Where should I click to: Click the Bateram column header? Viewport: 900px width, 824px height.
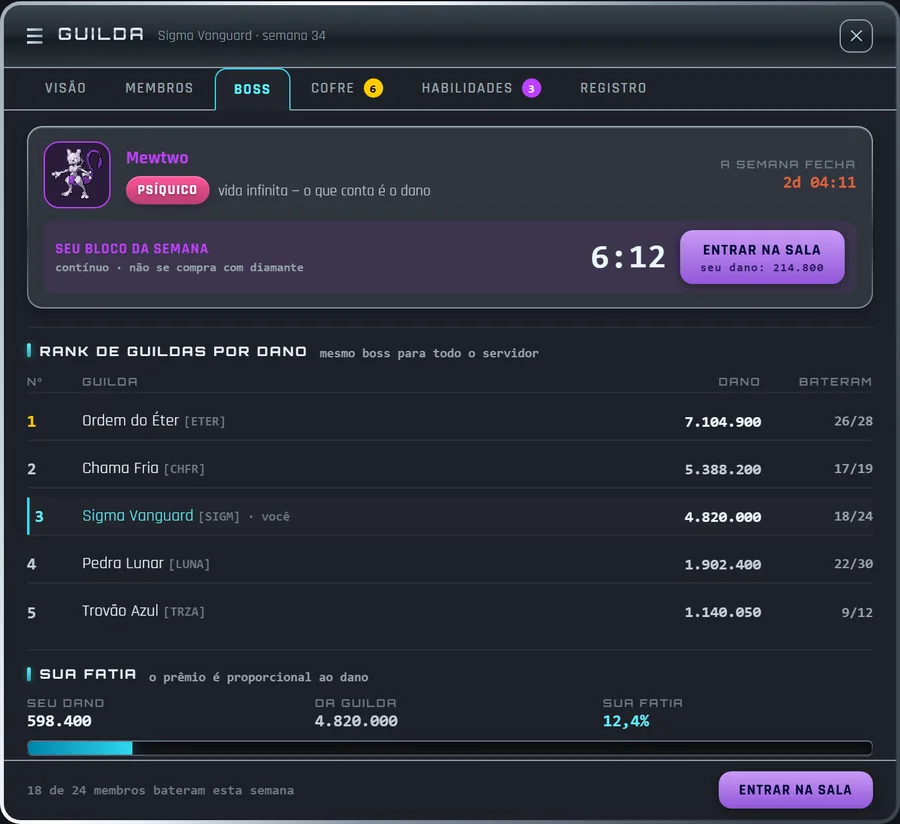click(835, 382)
